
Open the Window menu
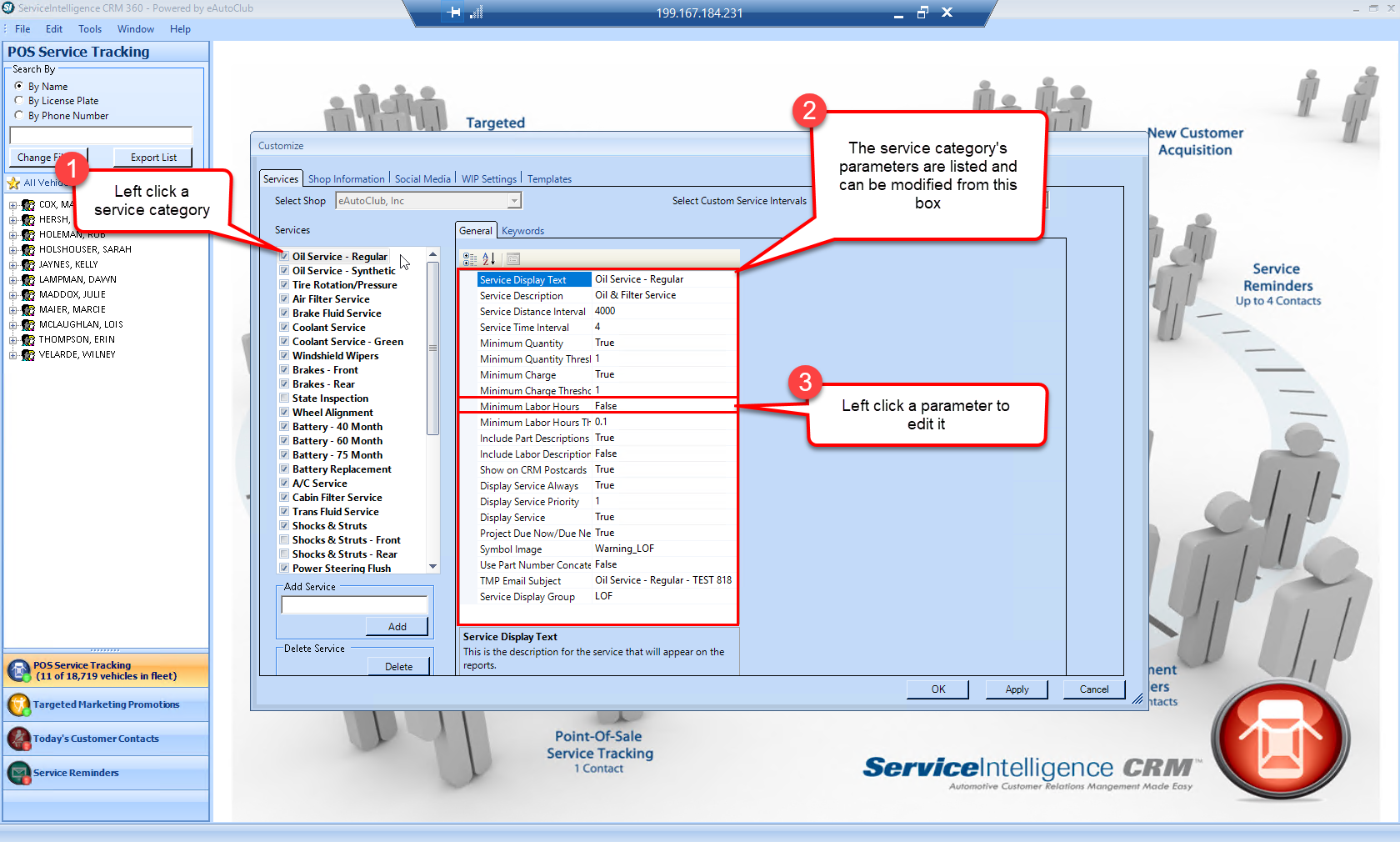coord(136,29)
